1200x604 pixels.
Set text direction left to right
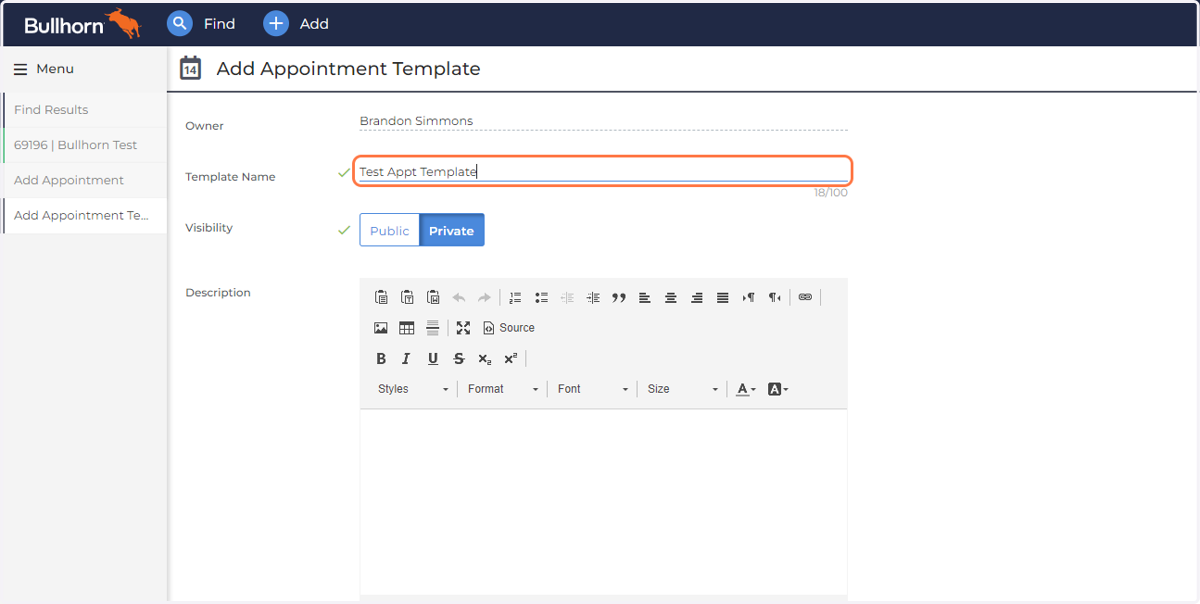(x=749, y=297)
